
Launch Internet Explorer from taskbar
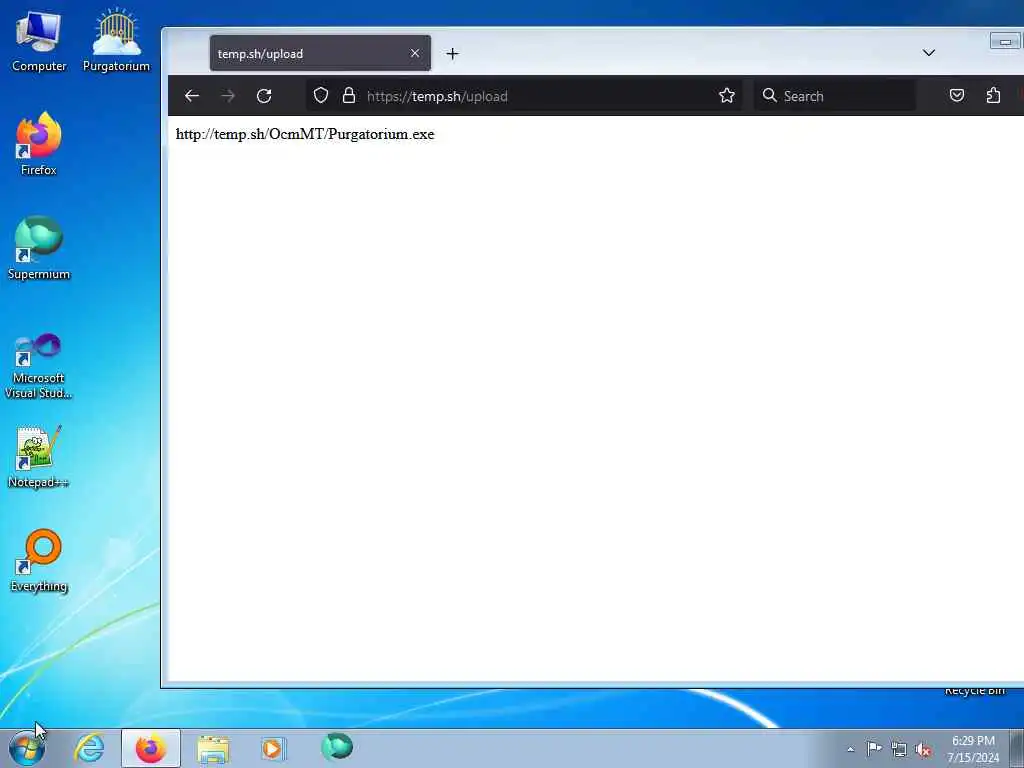point(89,748)
